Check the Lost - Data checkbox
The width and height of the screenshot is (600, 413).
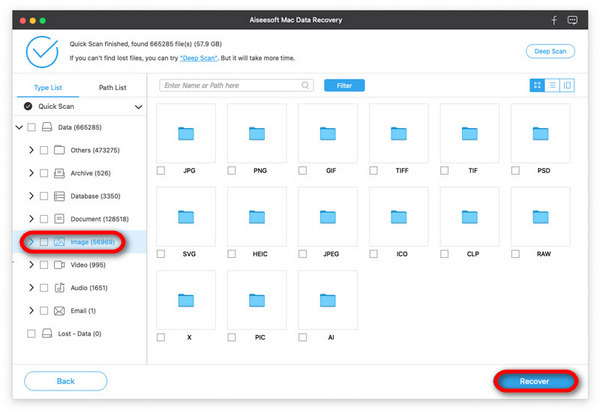[31, 334]
